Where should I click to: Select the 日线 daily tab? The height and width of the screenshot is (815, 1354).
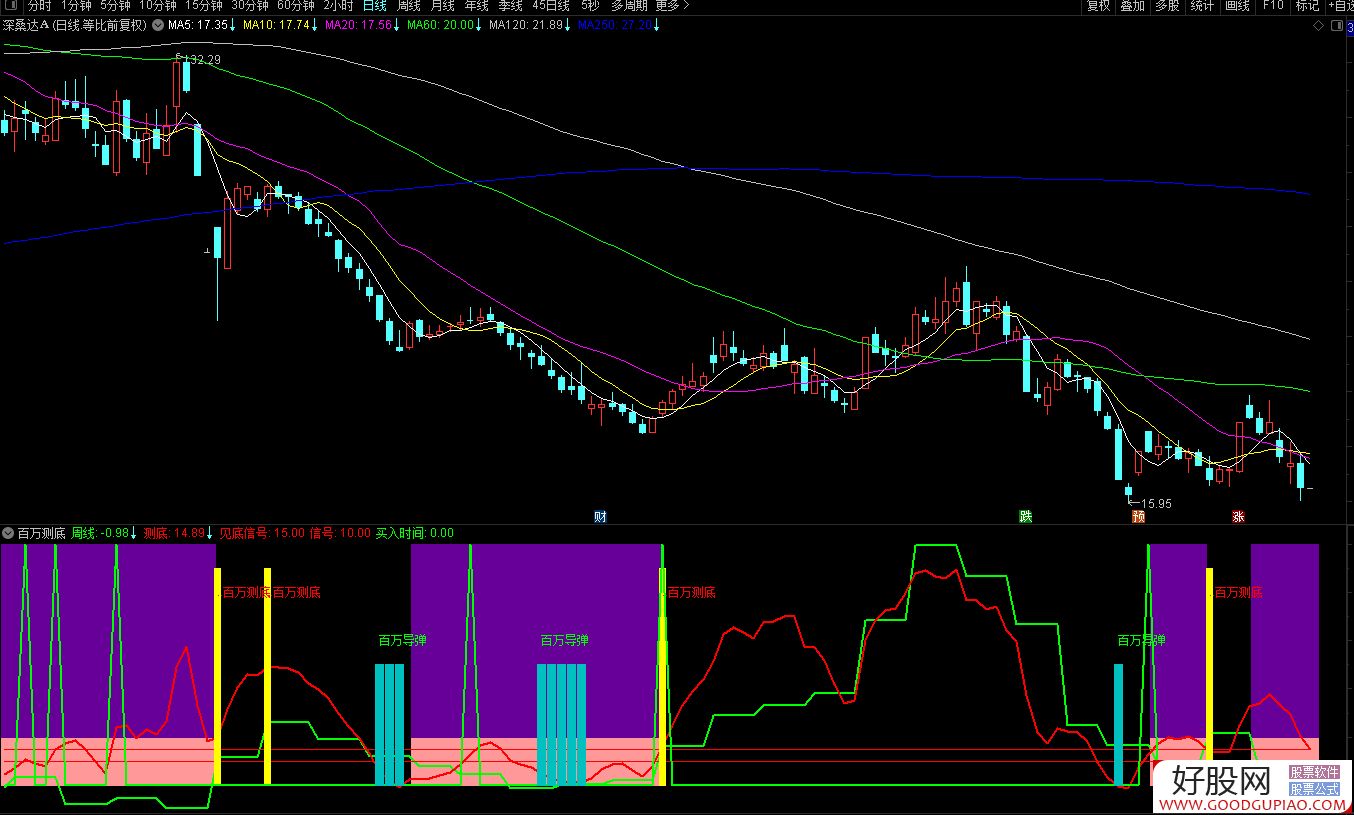[x=374, y=6]
